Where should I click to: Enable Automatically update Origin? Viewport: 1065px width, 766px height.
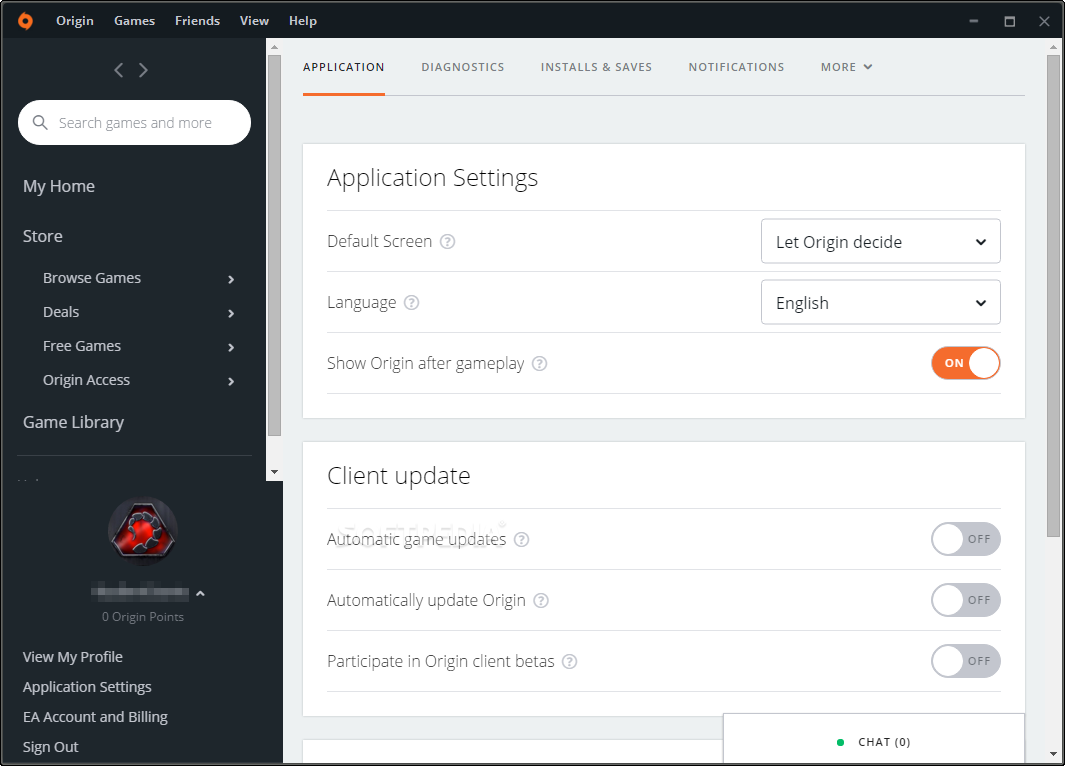(x=965, y=600)
